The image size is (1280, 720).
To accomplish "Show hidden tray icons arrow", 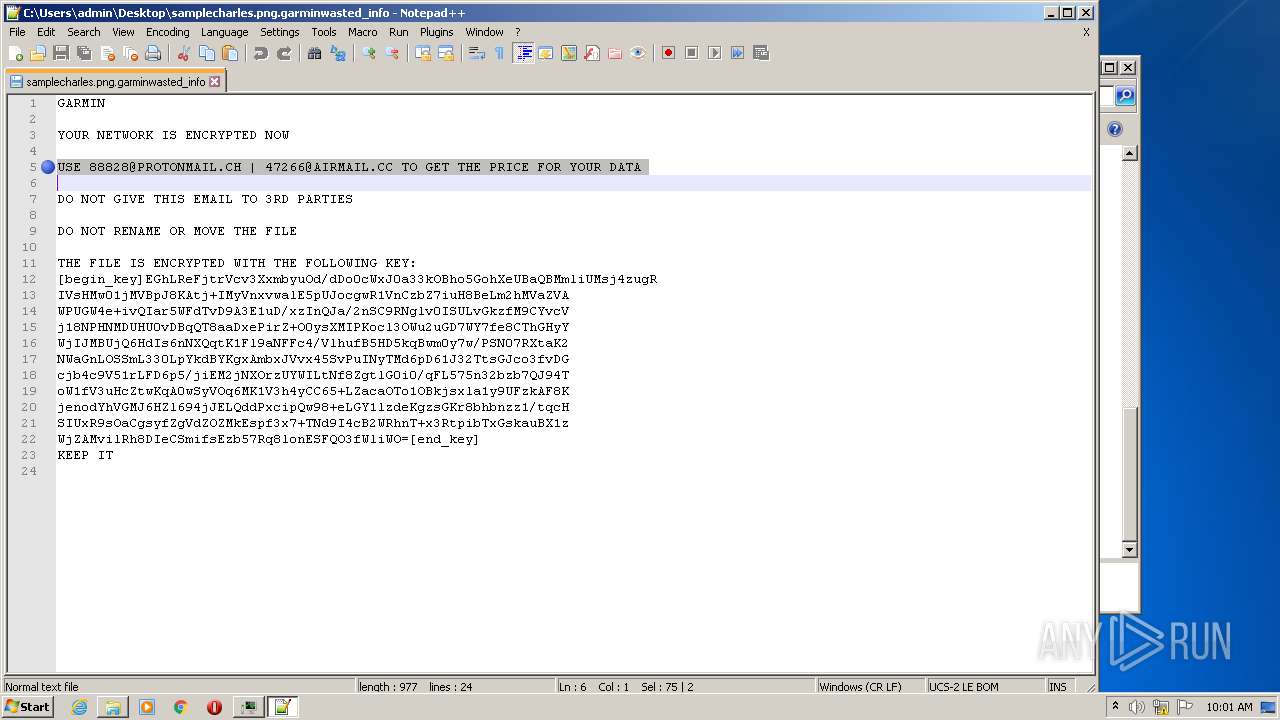I will point(1116,707).
